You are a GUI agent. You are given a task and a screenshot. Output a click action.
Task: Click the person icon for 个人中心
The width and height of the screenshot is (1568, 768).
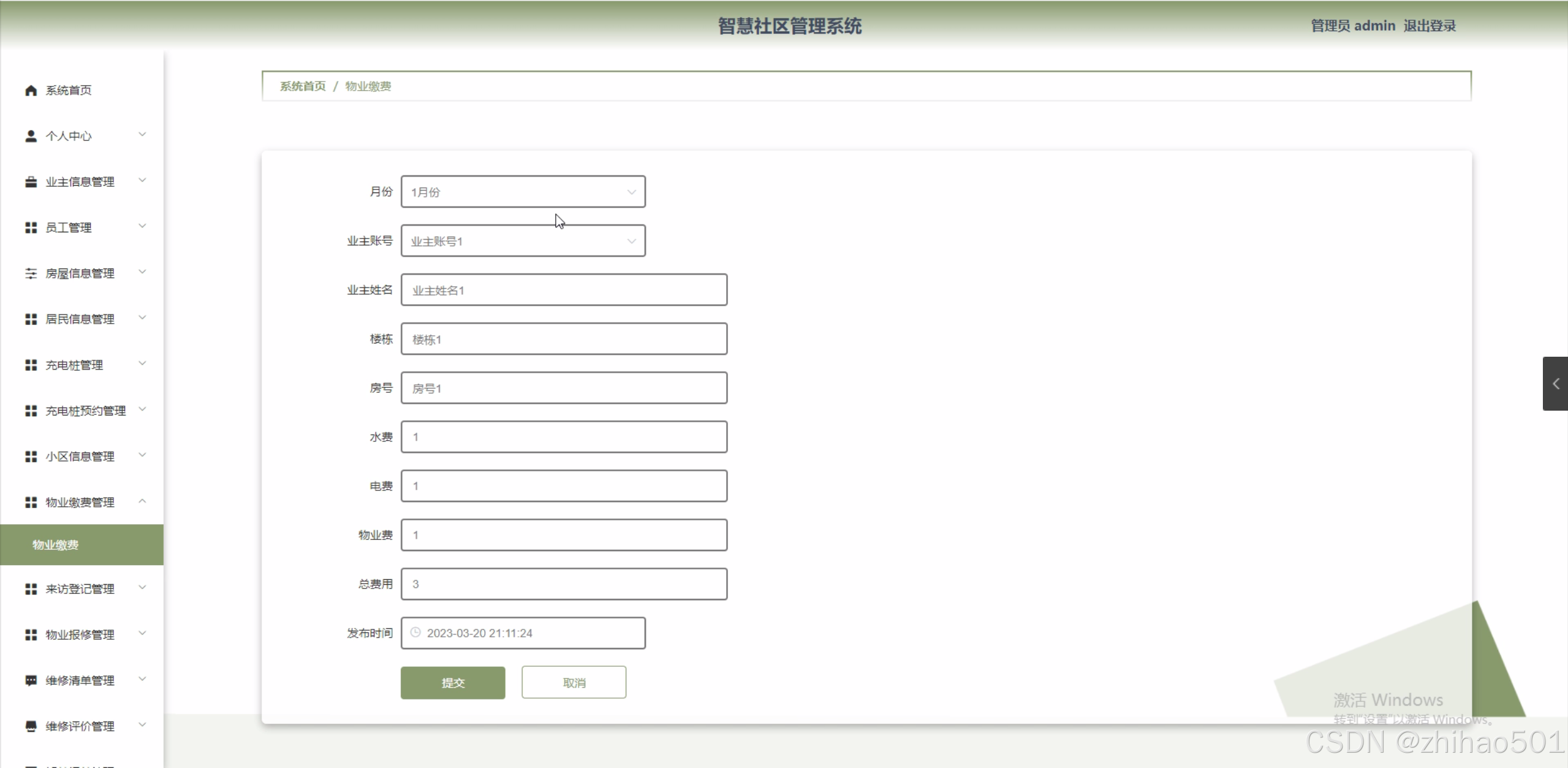coord(31,136)
